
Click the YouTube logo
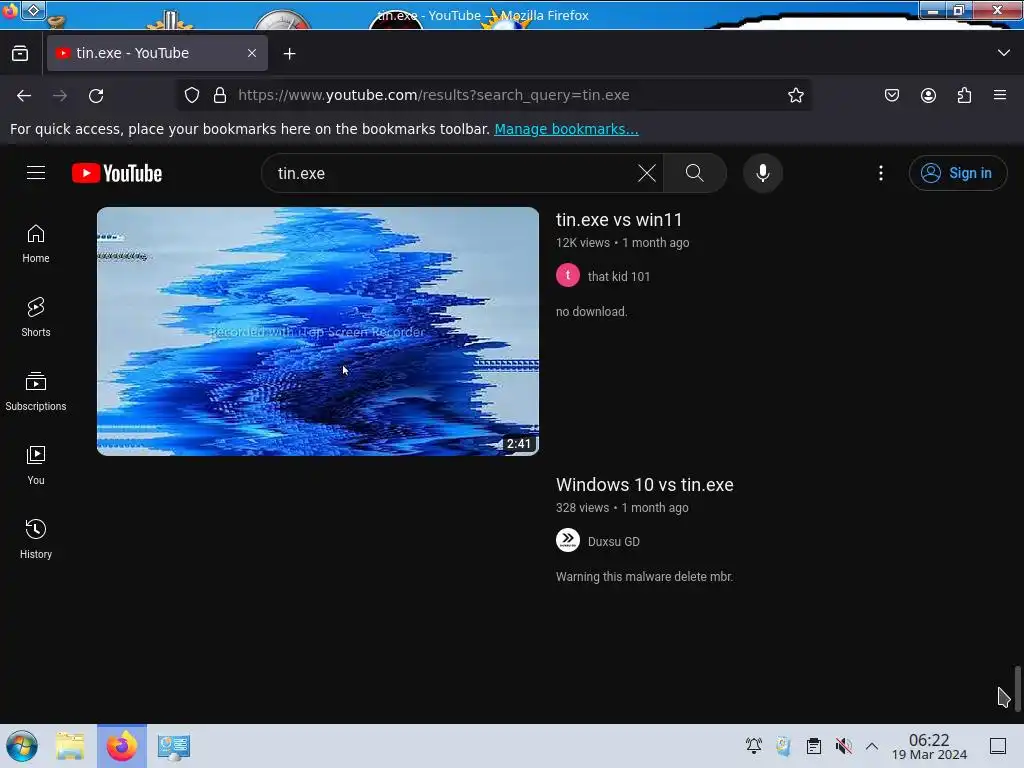pos(117,173)
